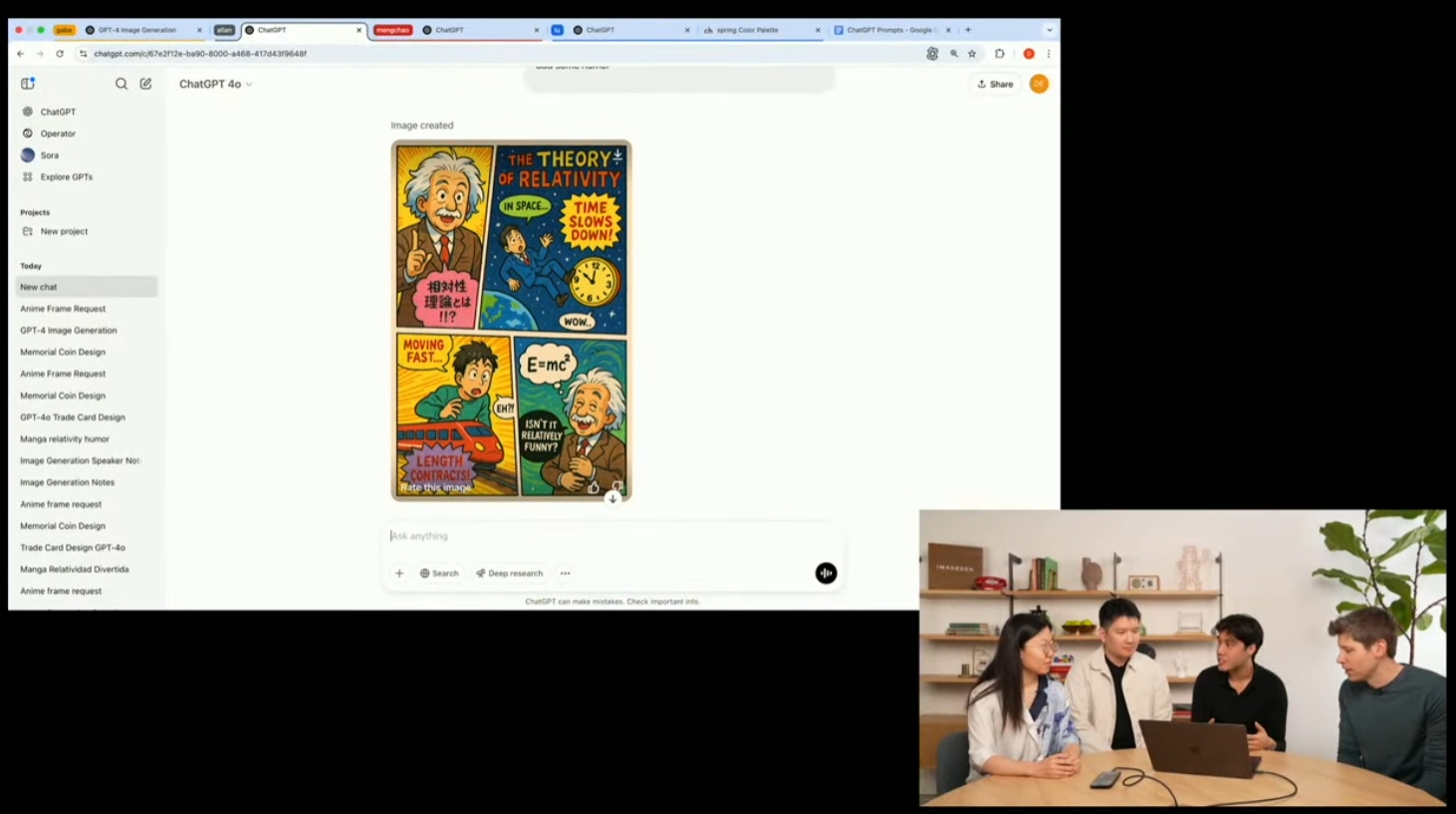Start a new chat with compose icon
The width and height of the screenshot is (1456, 814).
[145, 84]
